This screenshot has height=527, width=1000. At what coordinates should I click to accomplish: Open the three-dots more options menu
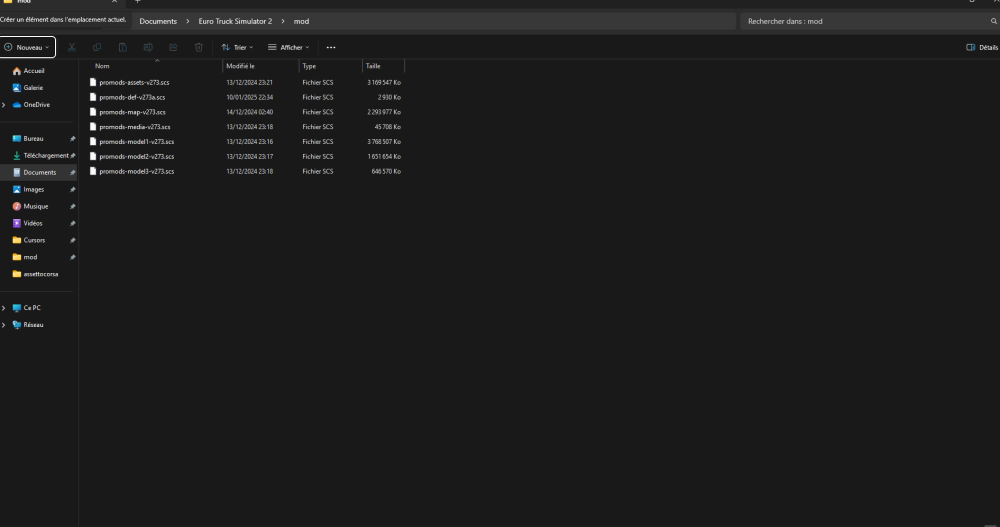click(331, 47)
